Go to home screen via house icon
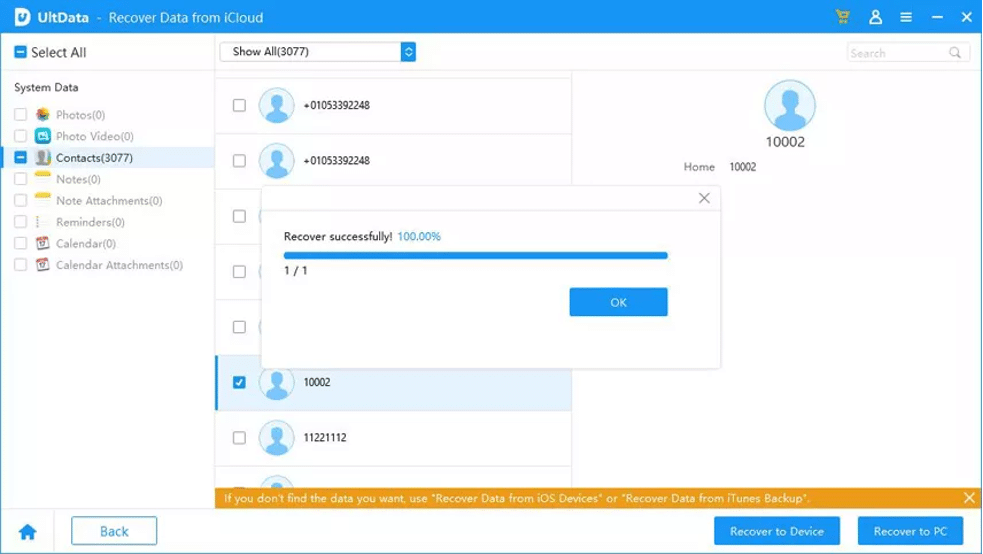This screenshot has width=983, height=554. click(x=28, y=532)
